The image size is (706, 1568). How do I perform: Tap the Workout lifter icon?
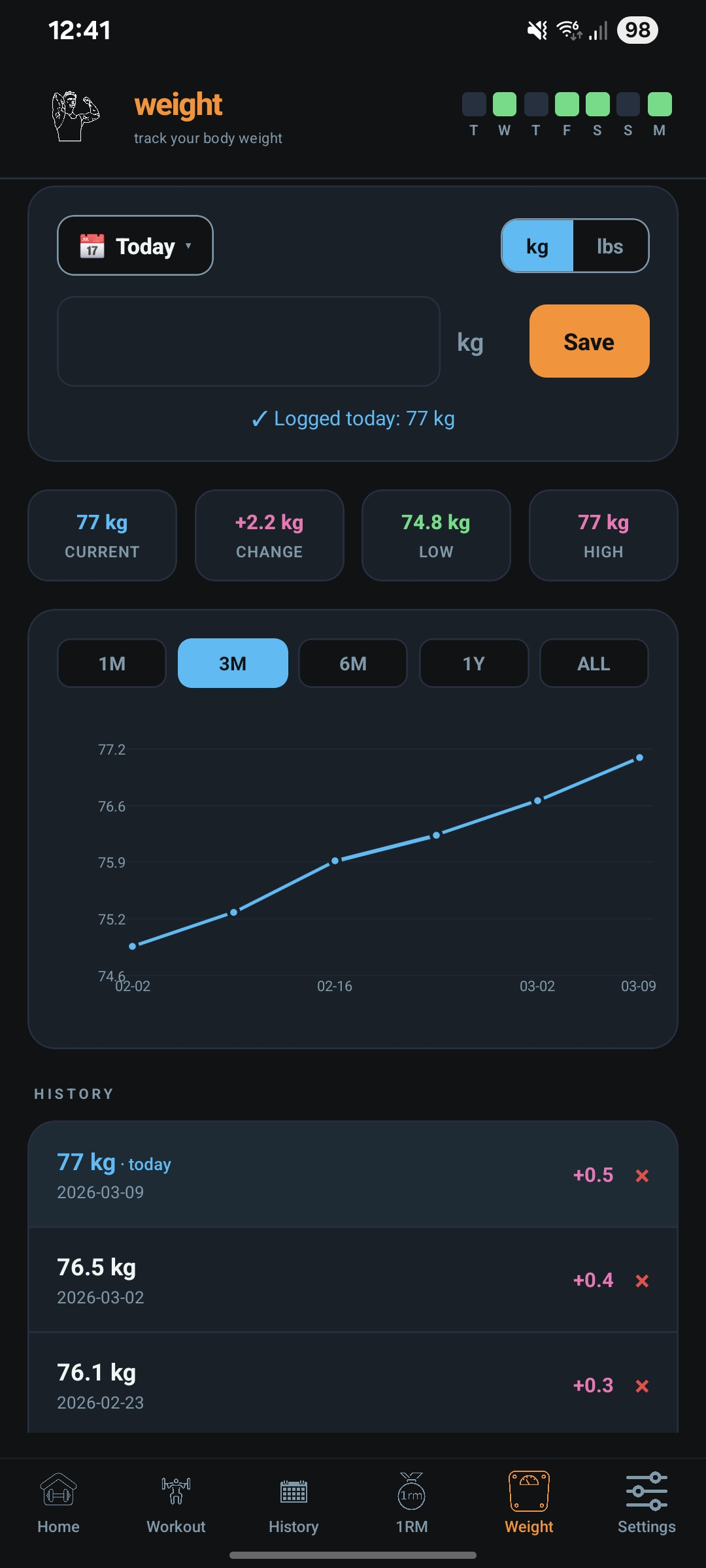(176, 1491)
